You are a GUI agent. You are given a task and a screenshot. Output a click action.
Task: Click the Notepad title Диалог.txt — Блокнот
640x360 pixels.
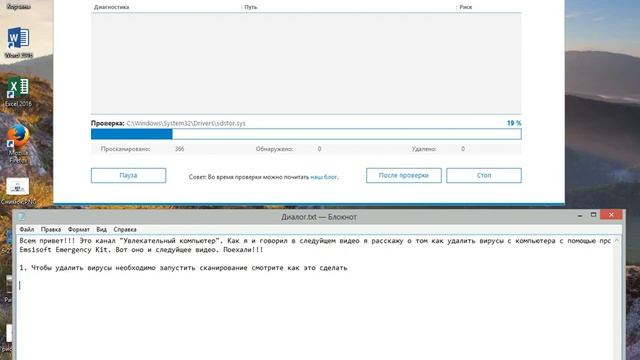click(319, 217)
